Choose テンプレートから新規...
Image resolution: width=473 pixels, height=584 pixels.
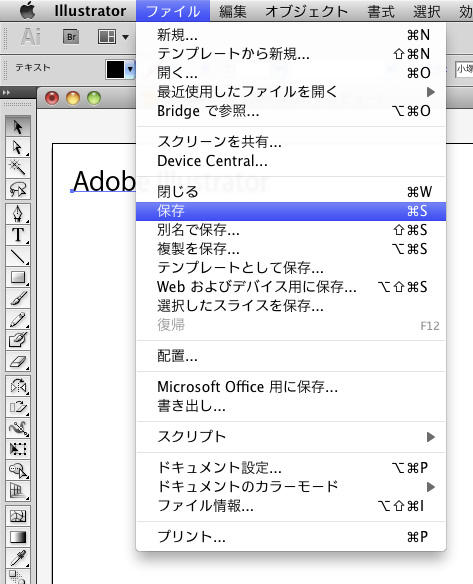[x=291, y=54]
